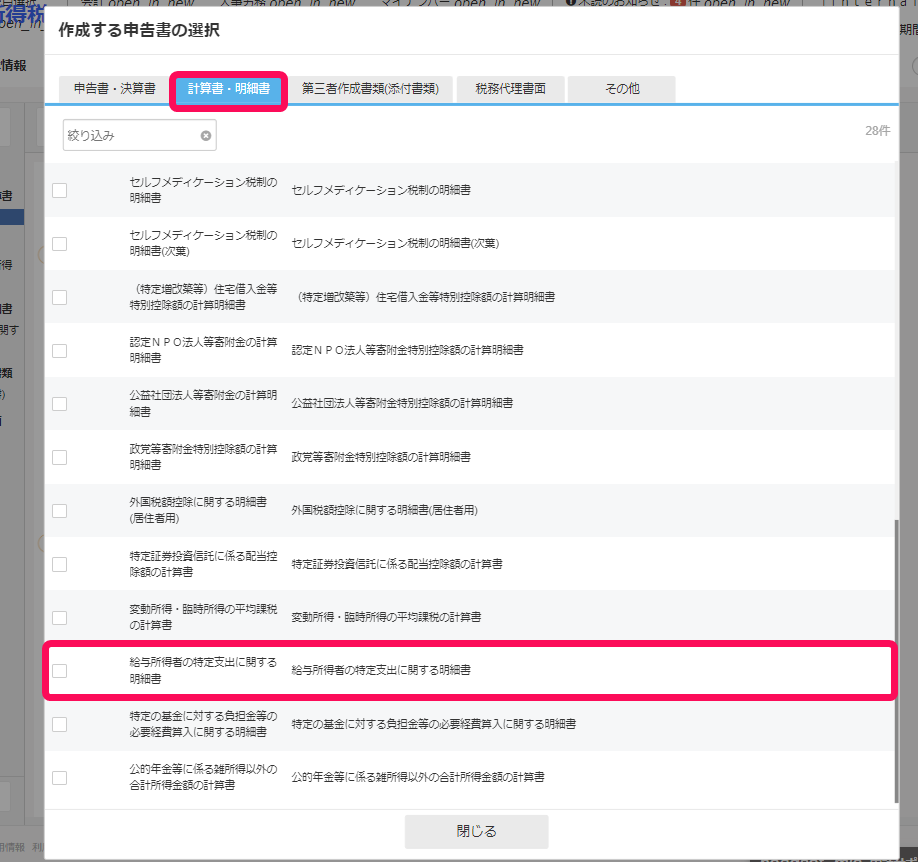Click 政党等寄附金特別控除額の計算明細書 description
Screen dimensions: 918x862
(381, 457)
